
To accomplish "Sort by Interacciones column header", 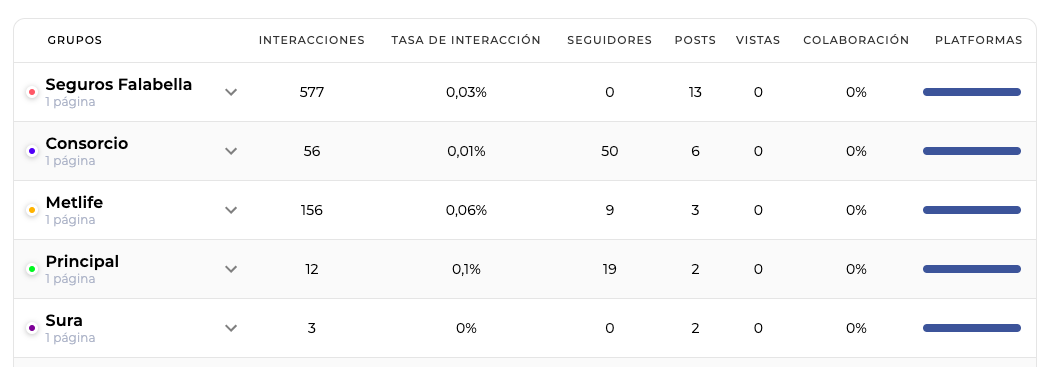I will tap(312, 40).
